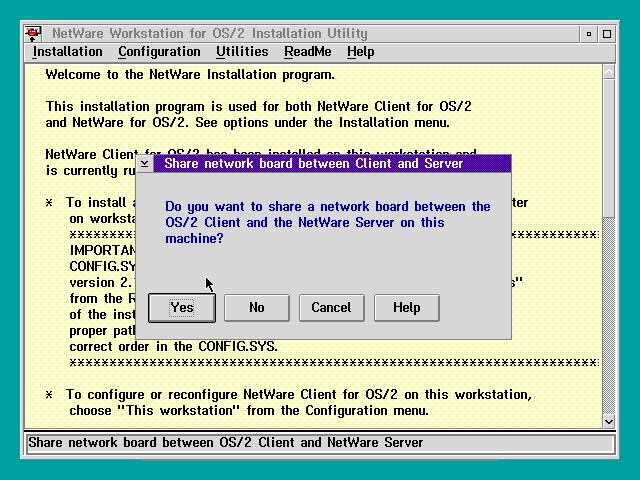Minimize the NetWare Installation Utility window
The height and width of the screenshot is (480, 640).
click(x=589, y=34)
